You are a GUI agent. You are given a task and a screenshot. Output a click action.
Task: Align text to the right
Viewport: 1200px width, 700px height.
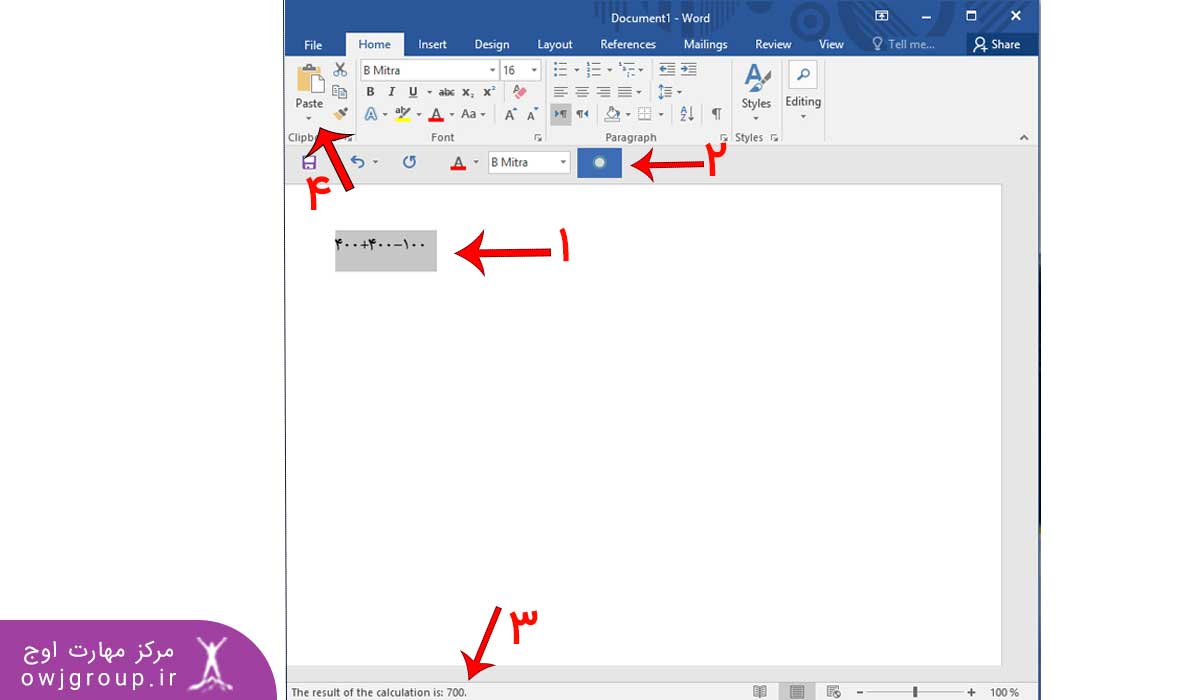coord(603,92)
